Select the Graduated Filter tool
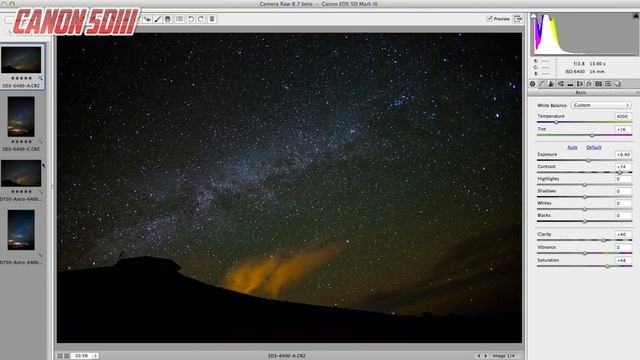 [168, 19]
